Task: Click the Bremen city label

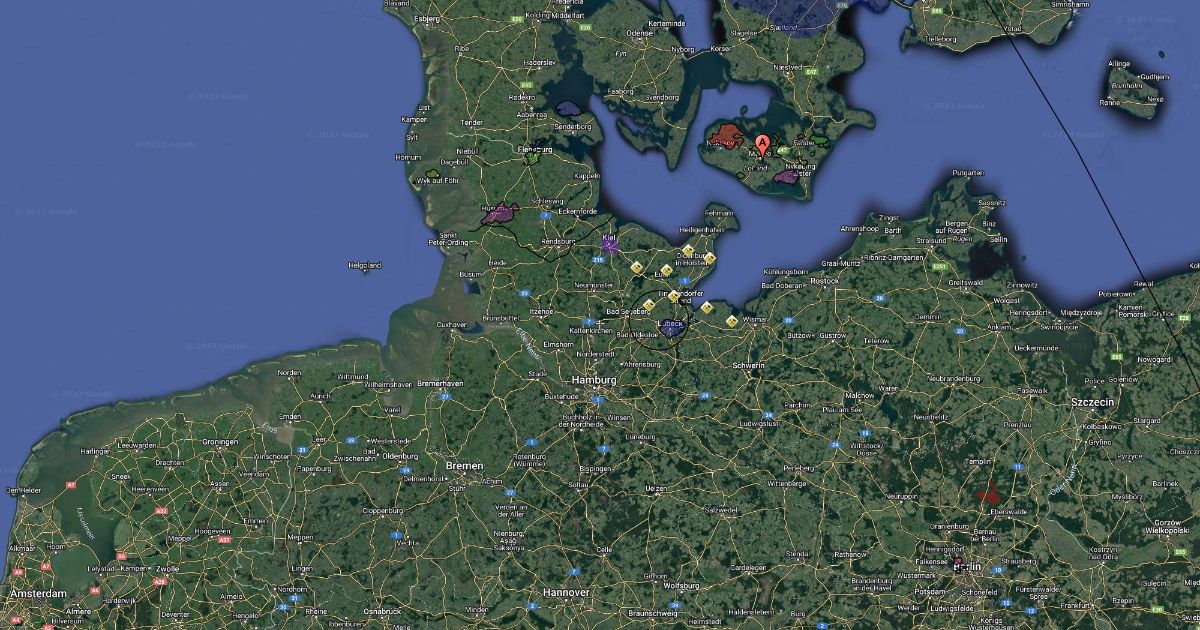Action: [465, 466]
